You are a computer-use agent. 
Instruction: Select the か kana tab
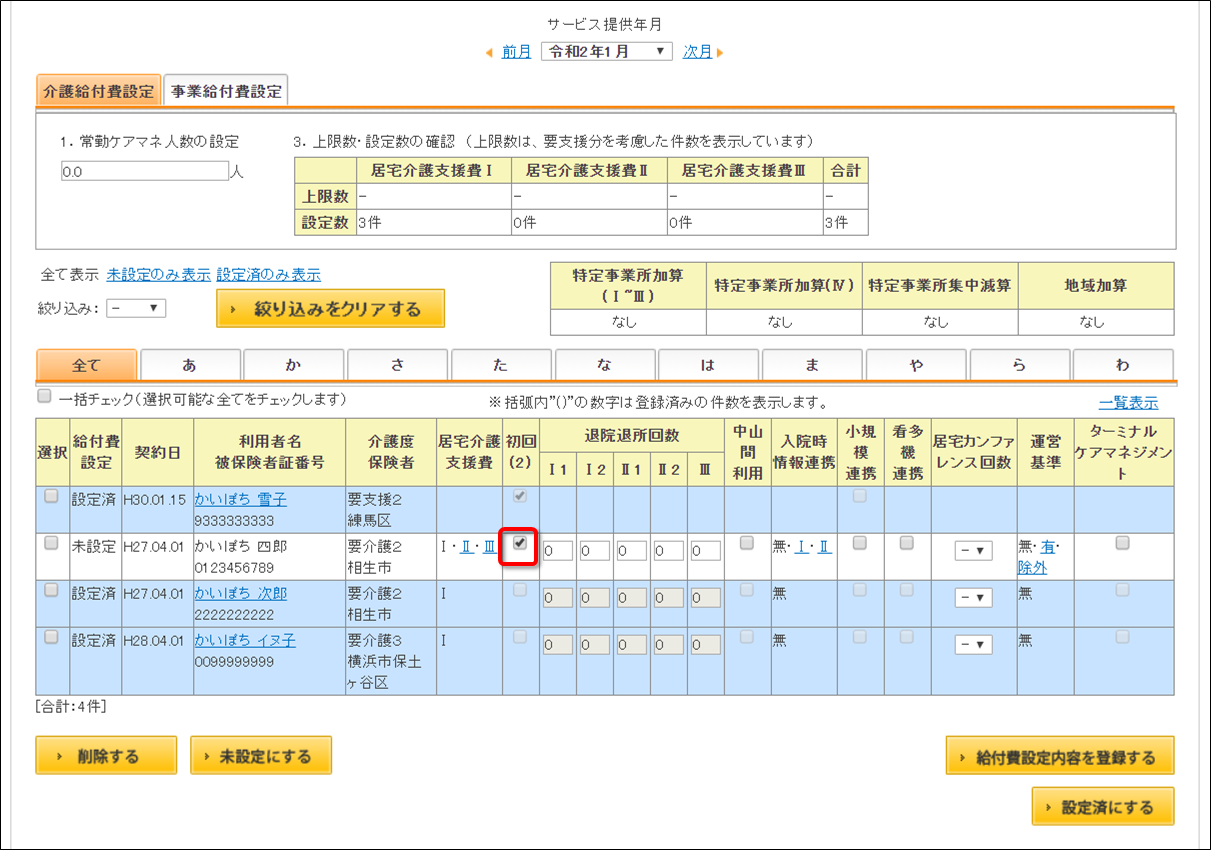[x=293, y=365]
